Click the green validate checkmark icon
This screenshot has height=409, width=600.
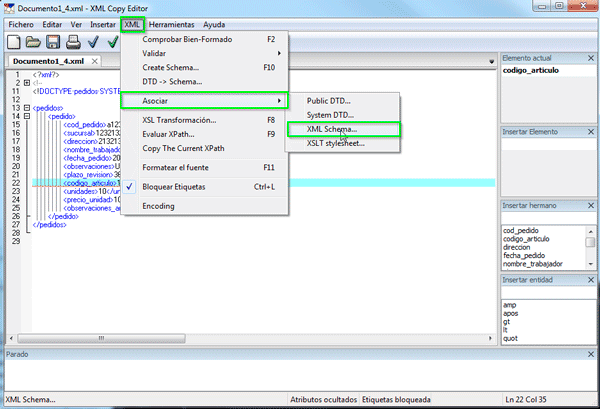112,42
